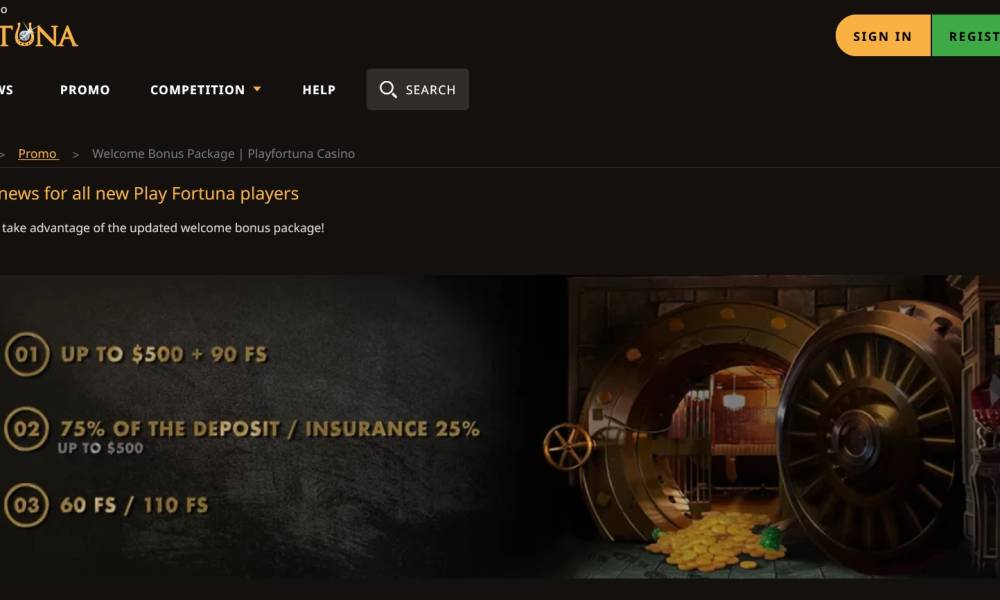The height and width of the screenshot is (600, 1000).
Task: Open the Competition menu
Action: (x=198, y=90)
